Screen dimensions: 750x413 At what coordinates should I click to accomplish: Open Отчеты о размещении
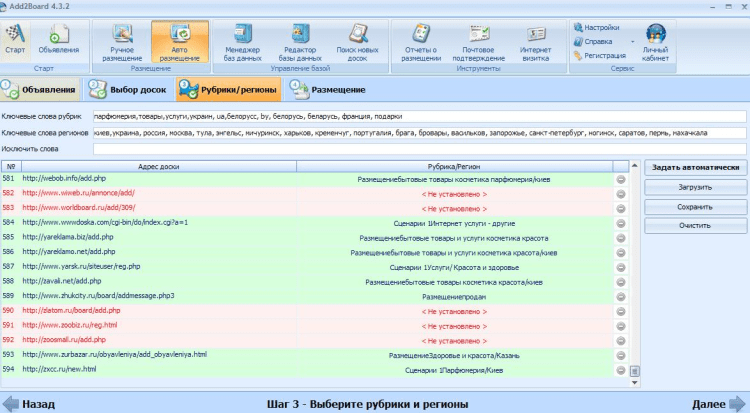pyautogui.click(x=421, y=42)
